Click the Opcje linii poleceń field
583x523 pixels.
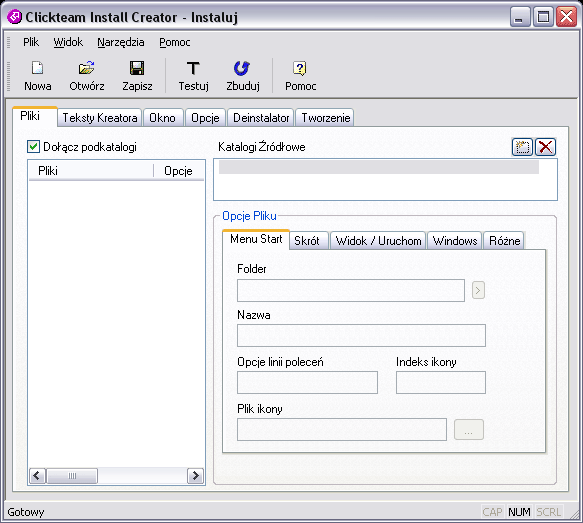tap(307, 382)
